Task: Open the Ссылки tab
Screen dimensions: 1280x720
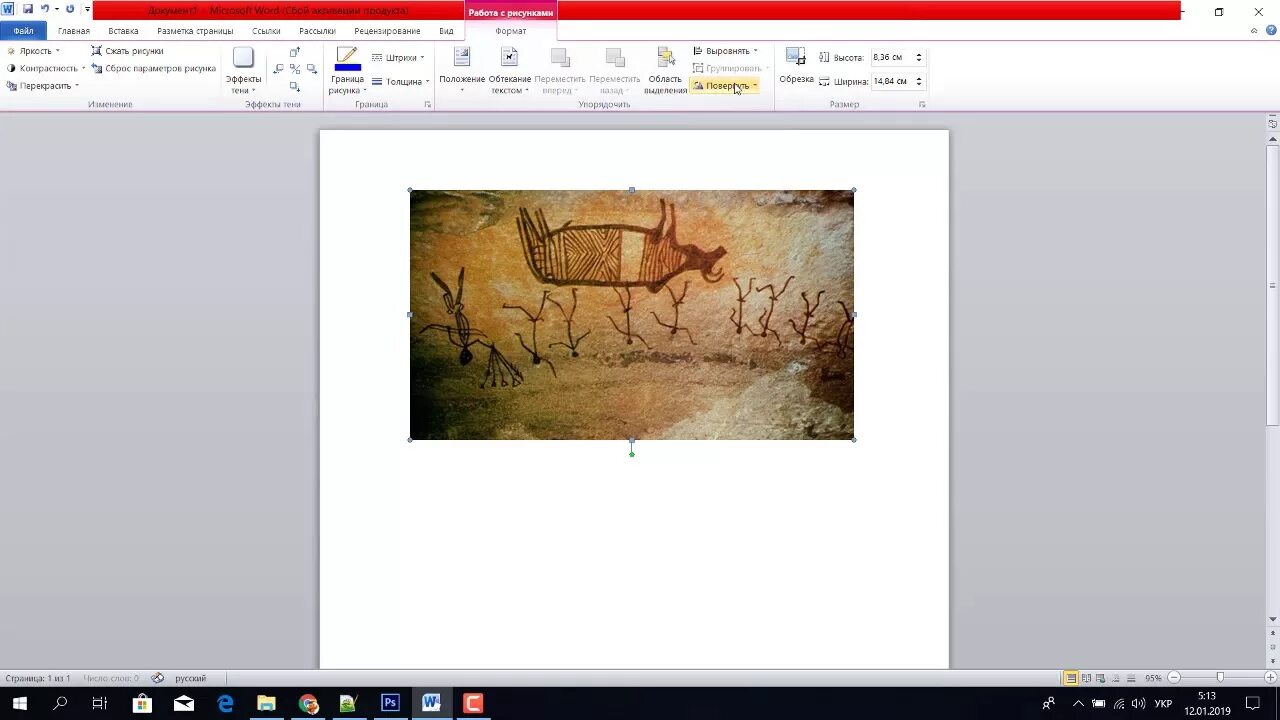Action: (266, 31)
